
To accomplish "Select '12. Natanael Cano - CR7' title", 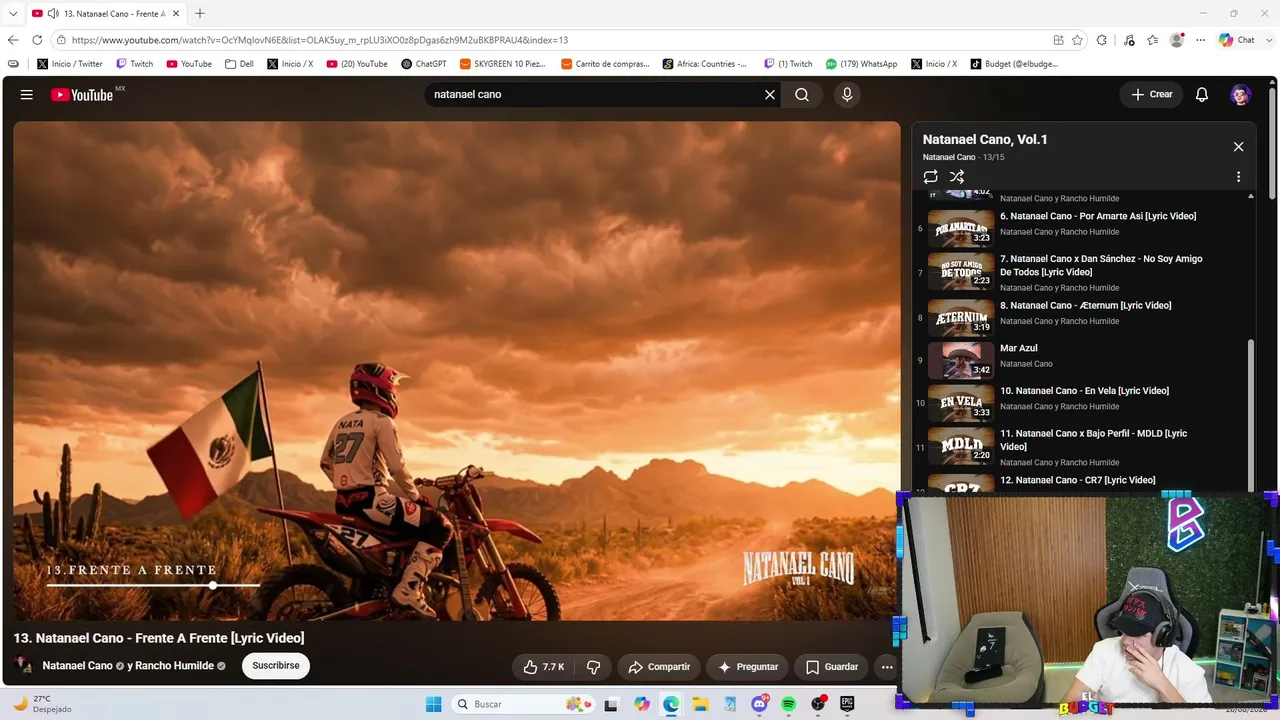I will 1078,480.
